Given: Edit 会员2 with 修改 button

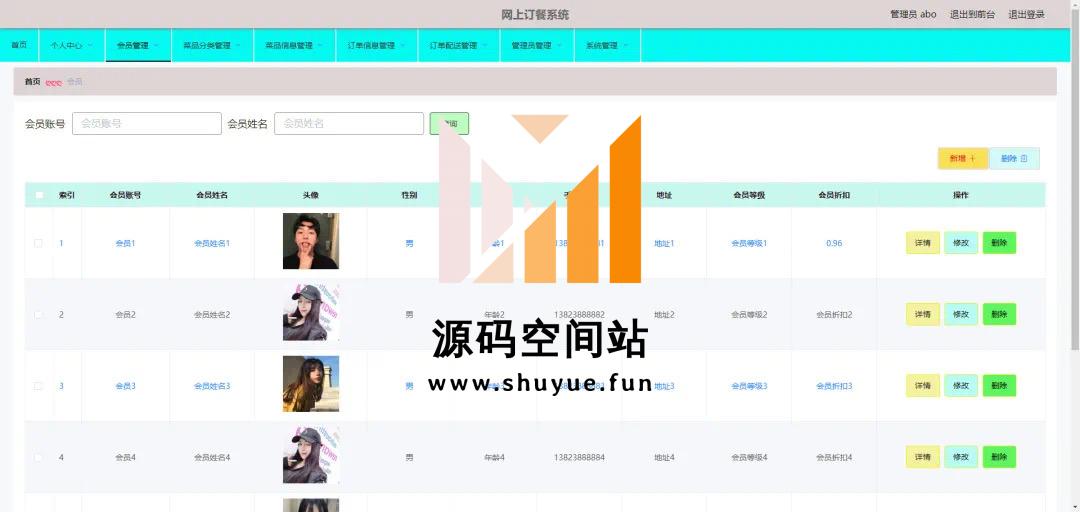Looking at the screenshot, I should pyautogui.click(x=961, y=314).
